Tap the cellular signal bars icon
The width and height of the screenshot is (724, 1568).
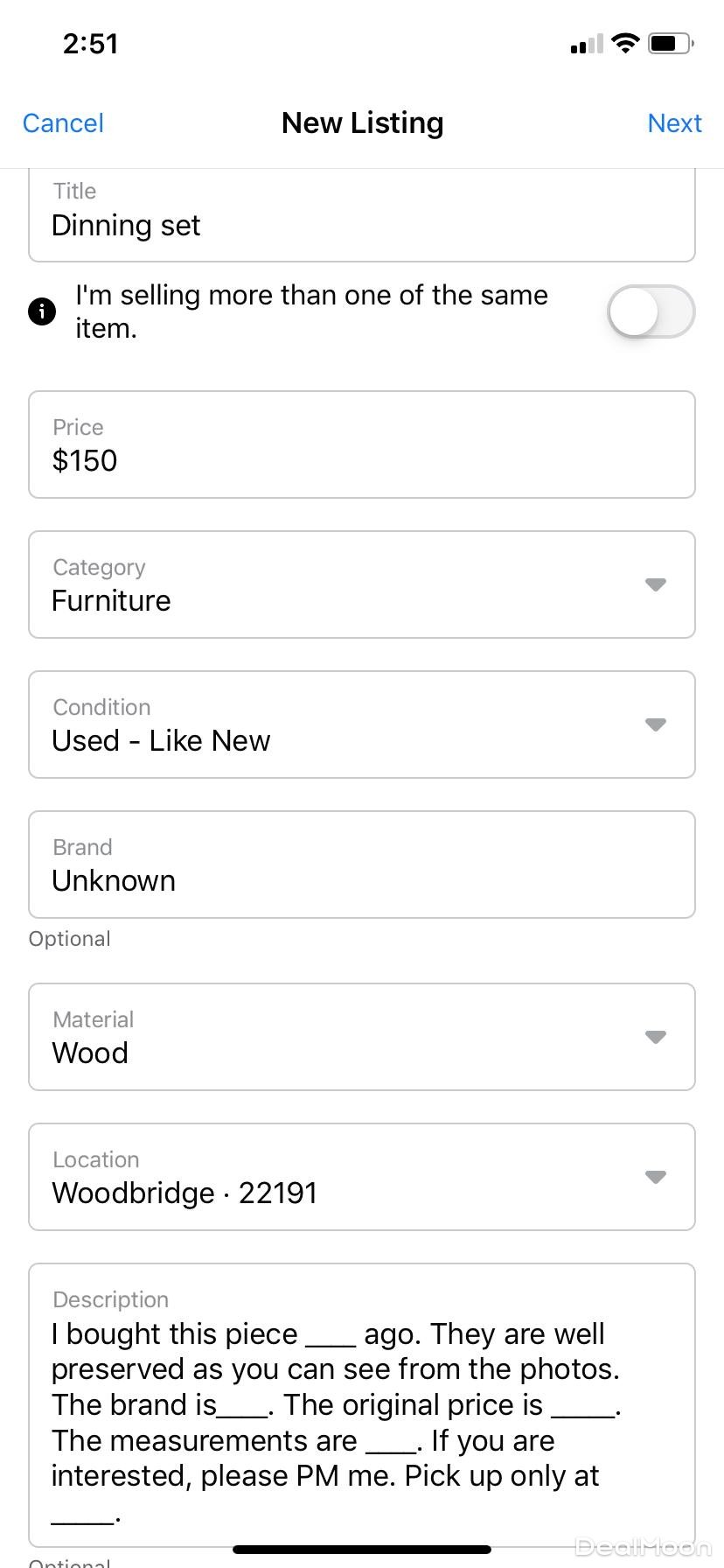pyautogui.click(x=586, y=44)
